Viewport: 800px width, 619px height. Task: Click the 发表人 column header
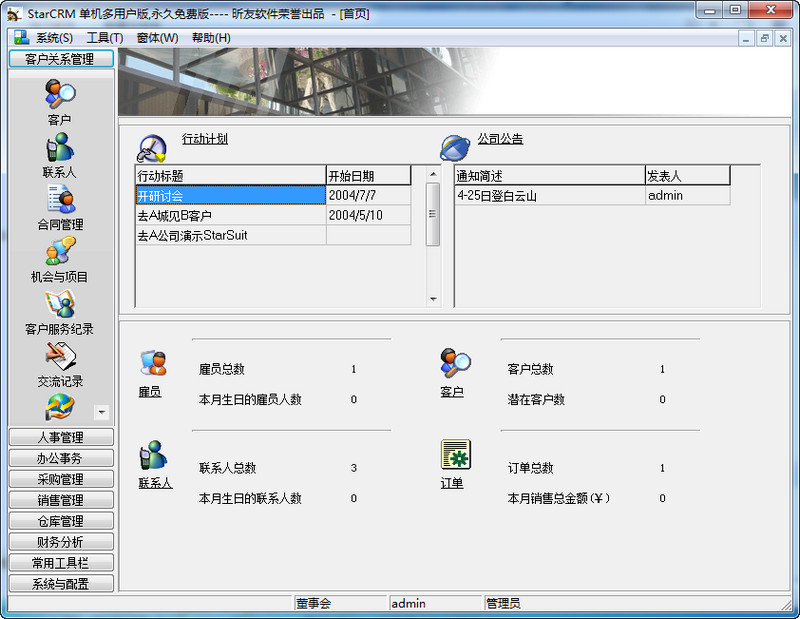[x=688, y=176]
